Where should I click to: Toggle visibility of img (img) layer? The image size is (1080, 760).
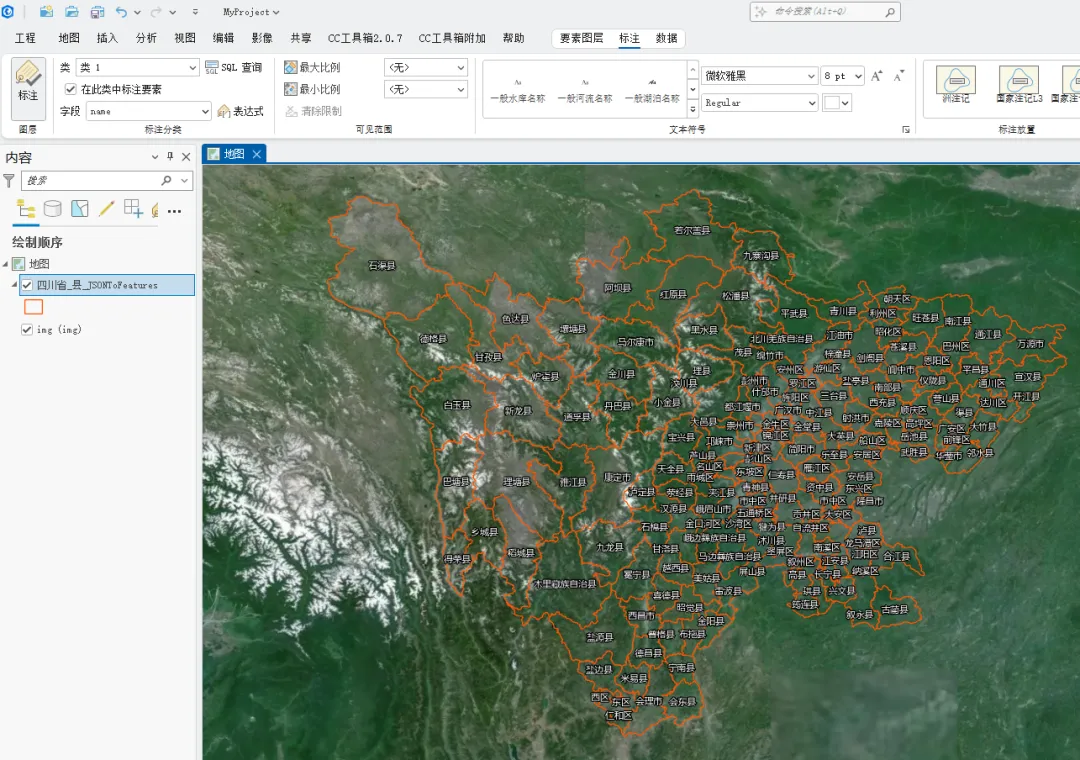tap(27, 329)
